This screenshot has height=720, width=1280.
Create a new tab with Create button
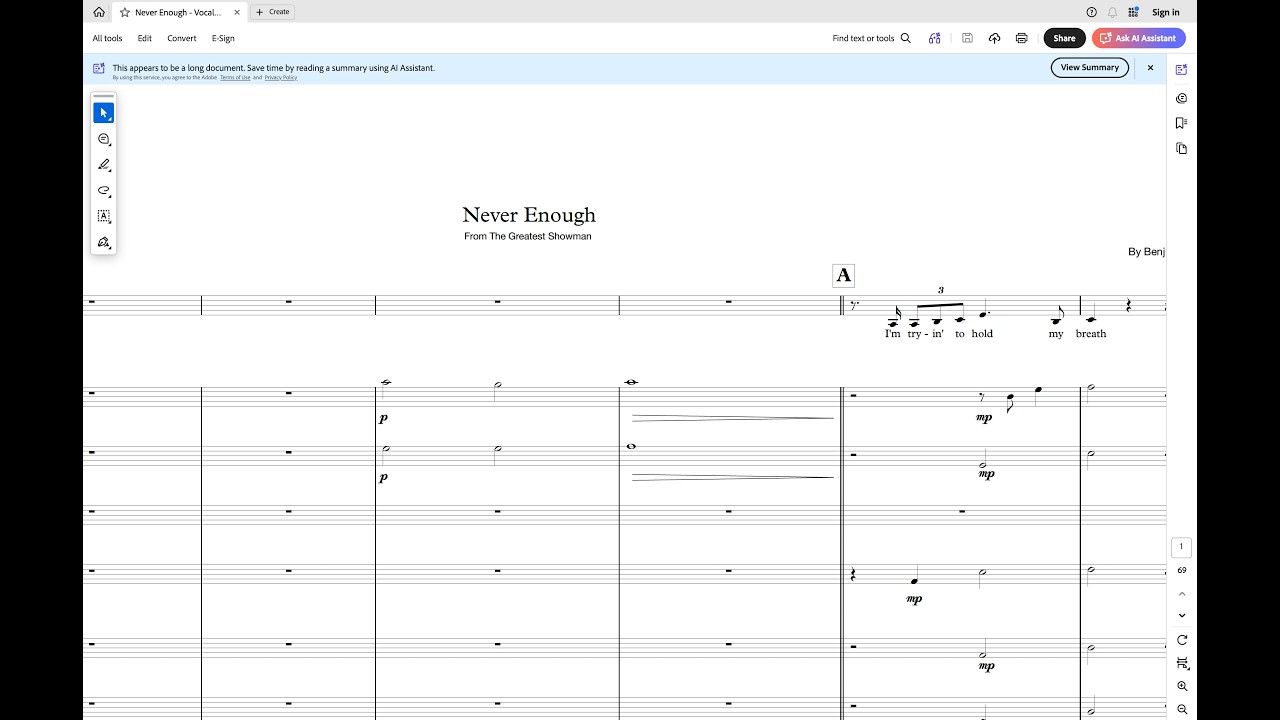(x=272, y=12)
